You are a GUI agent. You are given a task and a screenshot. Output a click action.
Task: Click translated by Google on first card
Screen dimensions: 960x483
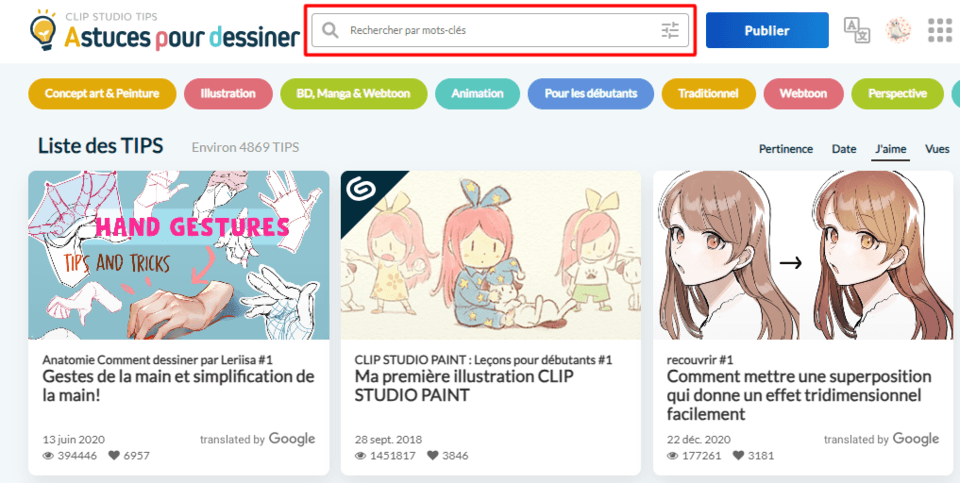coord(257,439)
